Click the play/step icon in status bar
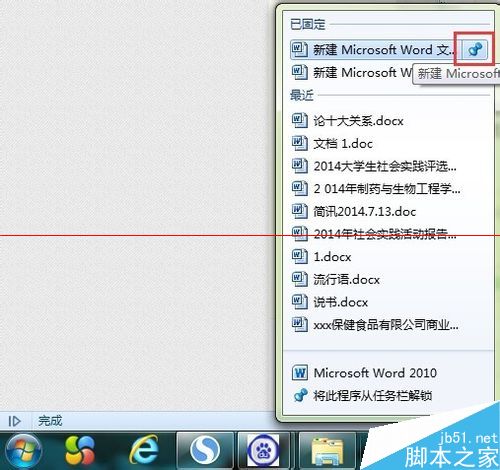500x470 pixels. click(14, 421)
